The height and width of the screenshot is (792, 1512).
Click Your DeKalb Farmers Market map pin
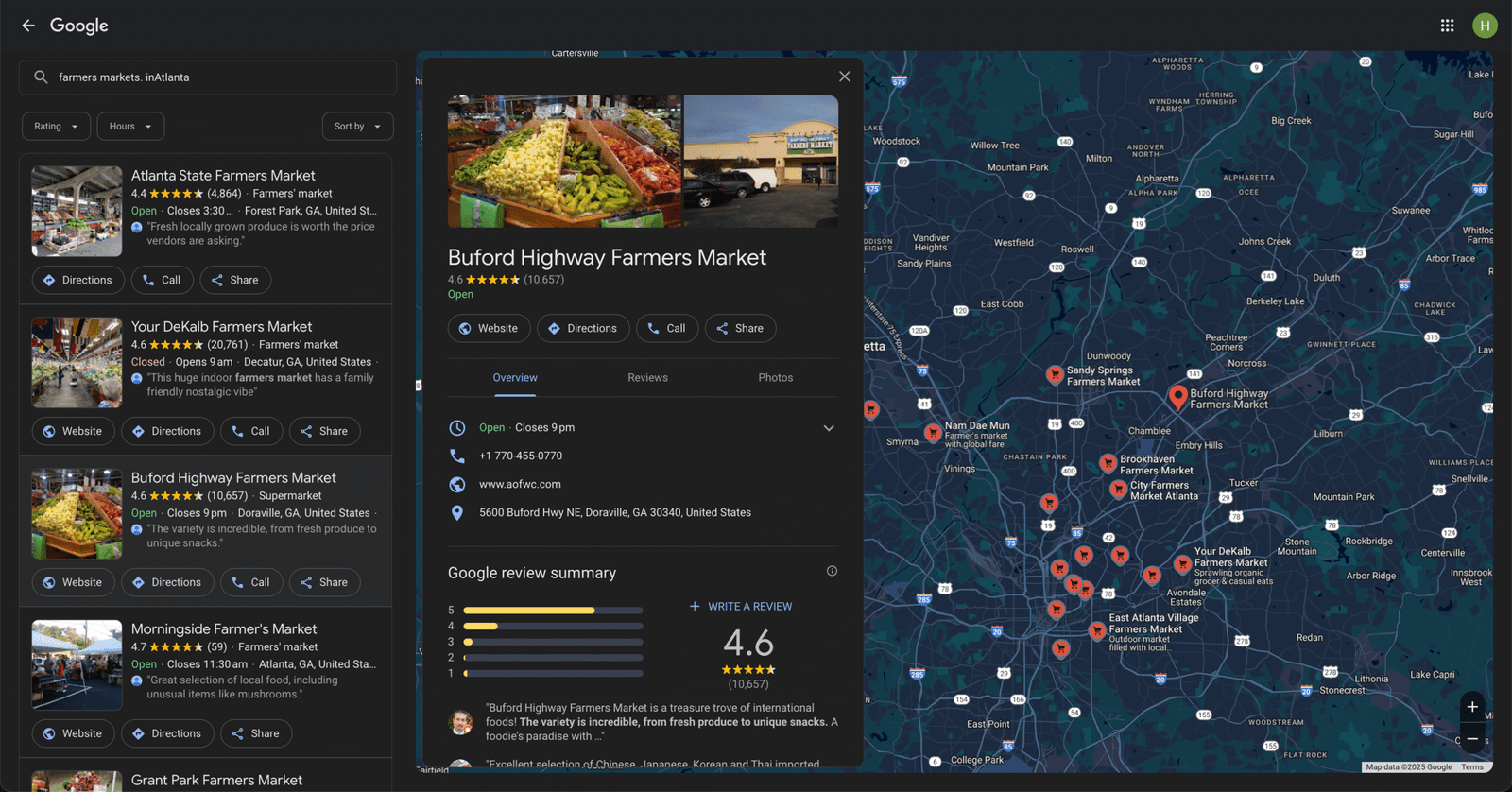(1182, 564)
